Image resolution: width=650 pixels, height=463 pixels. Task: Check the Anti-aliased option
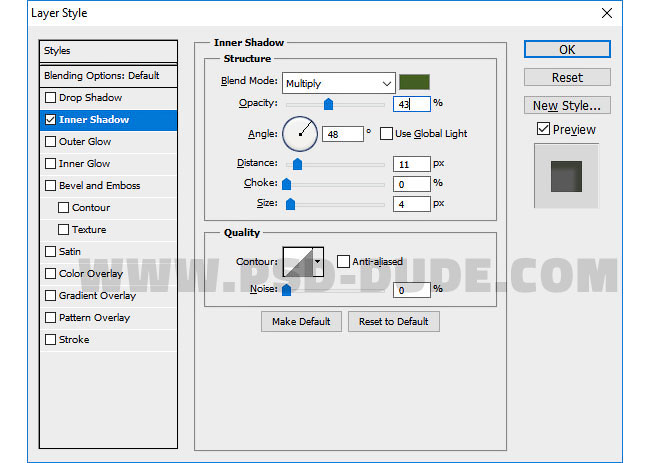[x=343, y=262]
